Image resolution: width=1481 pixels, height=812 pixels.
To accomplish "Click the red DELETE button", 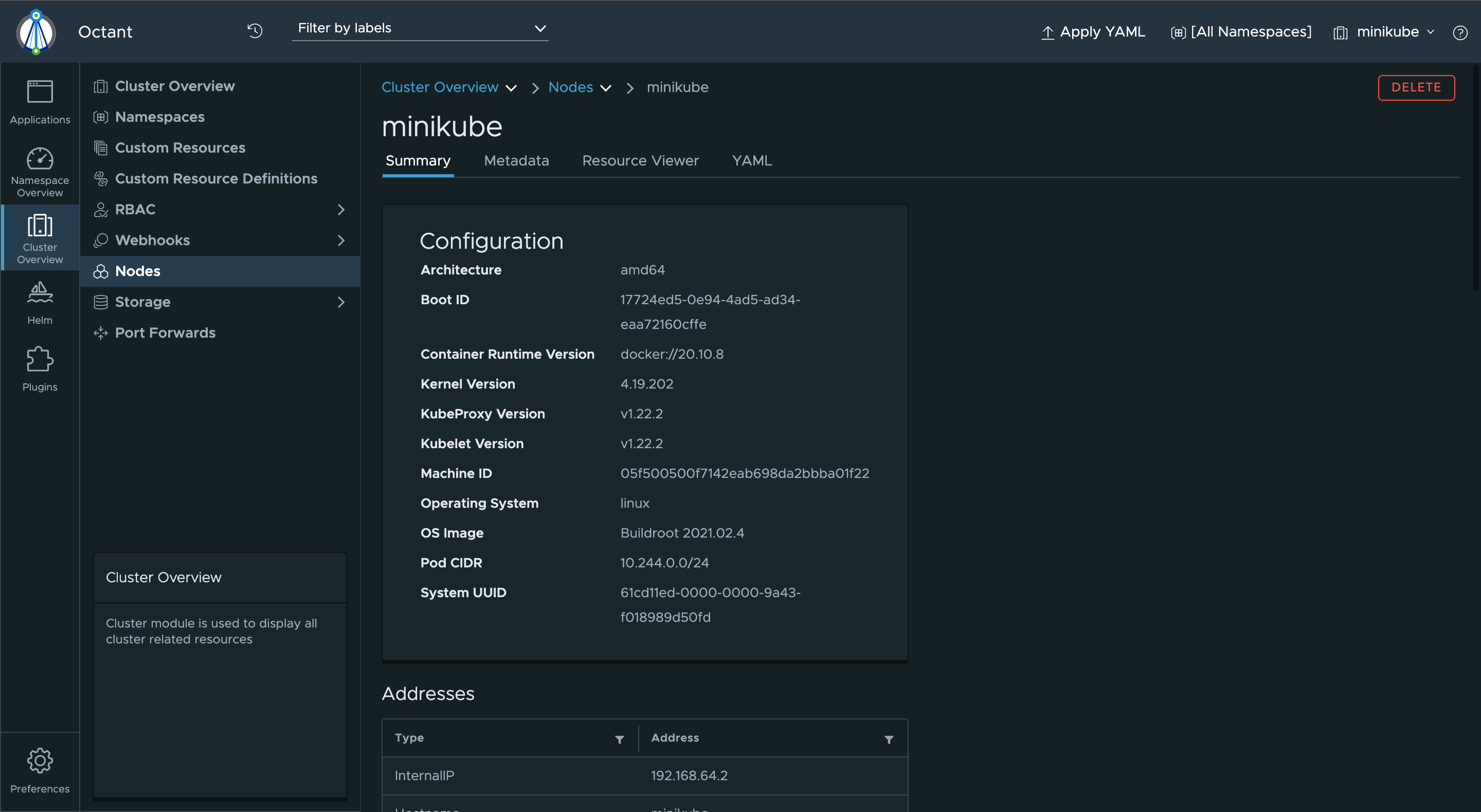I will point(1416,87).
